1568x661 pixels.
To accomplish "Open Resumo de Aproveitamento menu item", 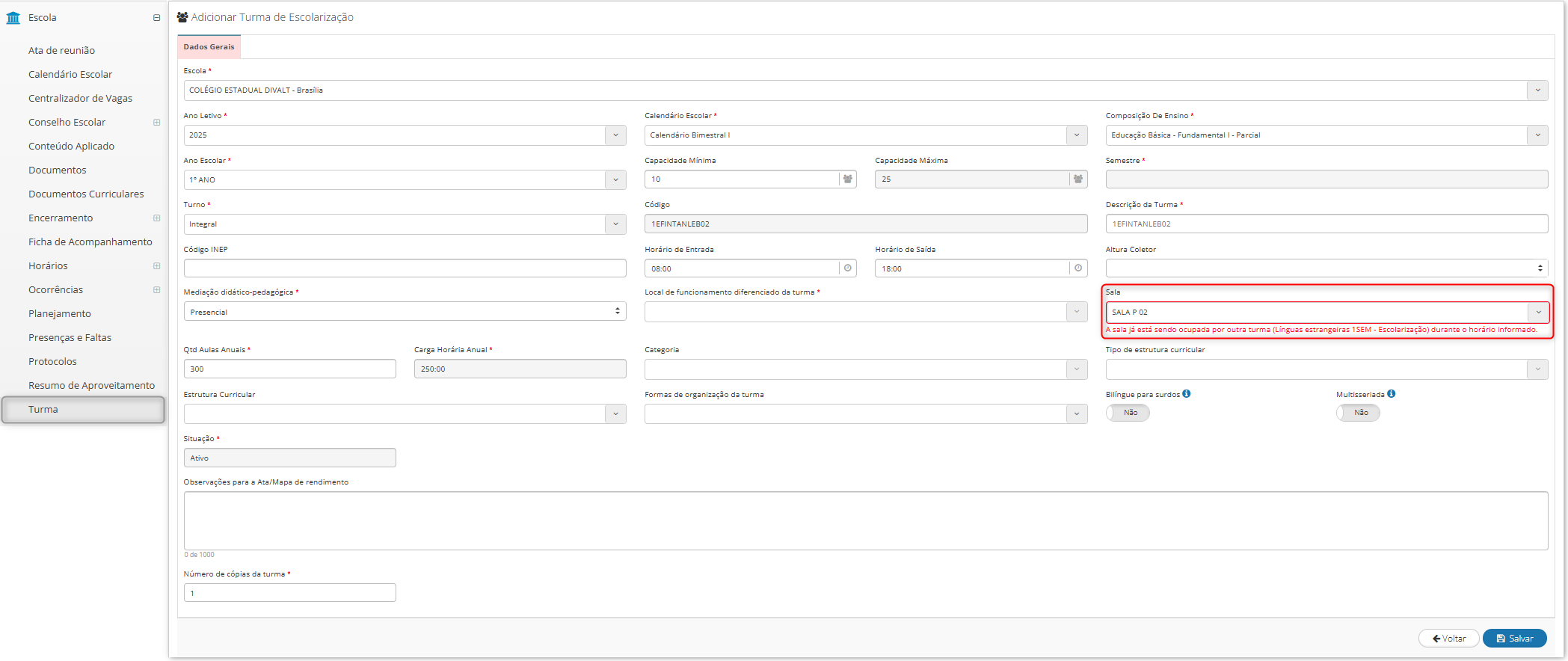I will pos(91,385).
